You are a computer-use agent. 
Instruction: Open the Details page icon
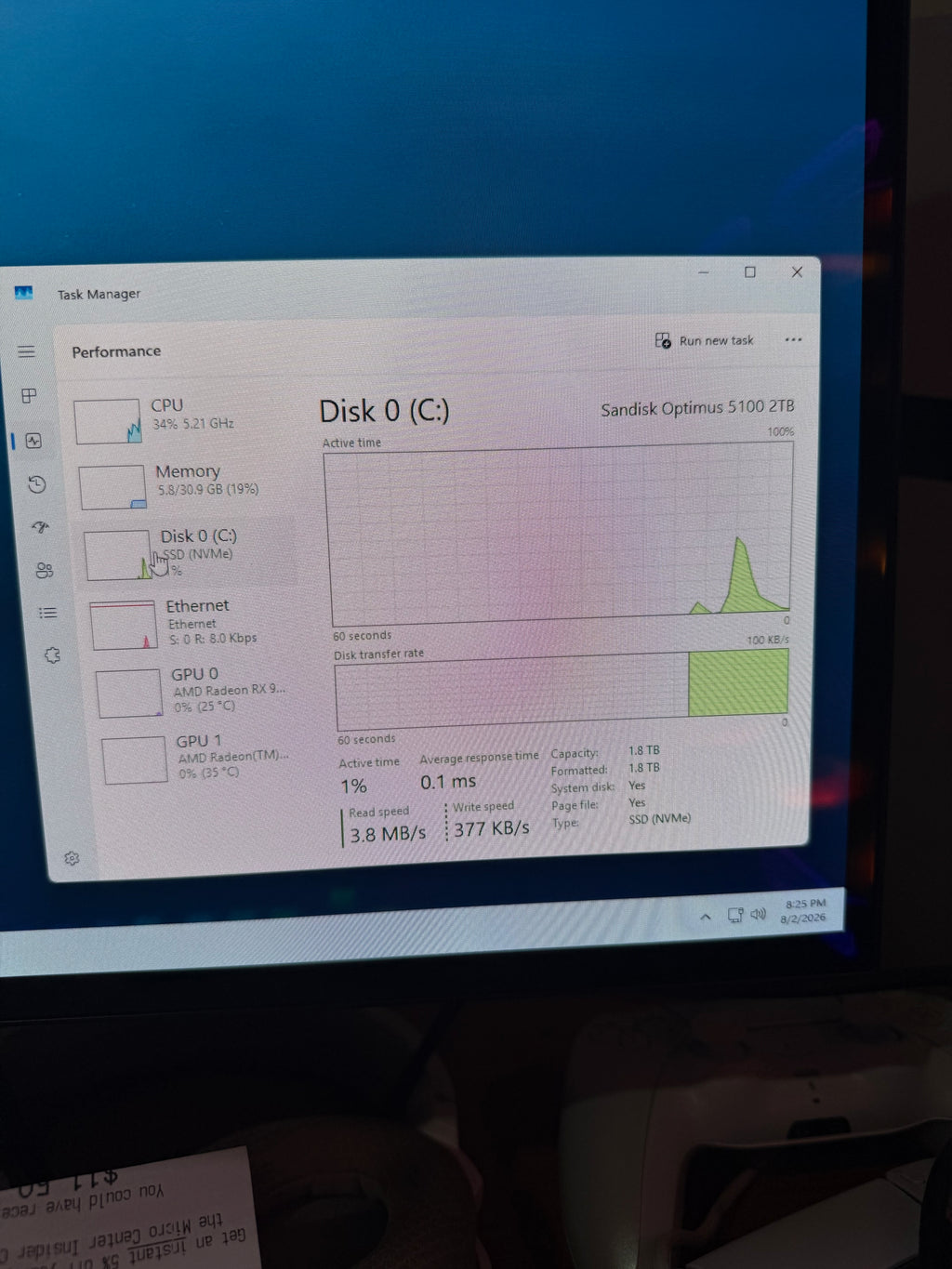(47, 613)
